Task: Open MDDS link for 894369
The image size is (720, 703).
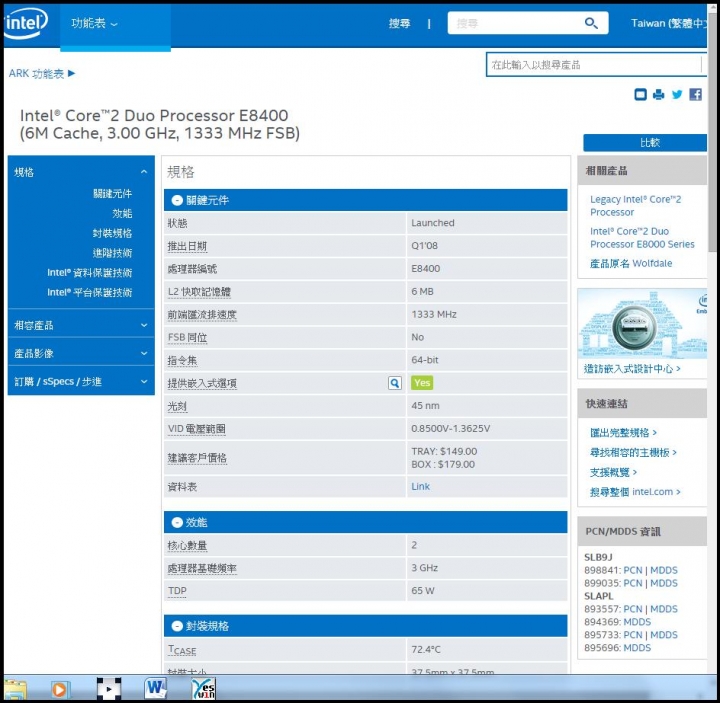Action: 637,622
